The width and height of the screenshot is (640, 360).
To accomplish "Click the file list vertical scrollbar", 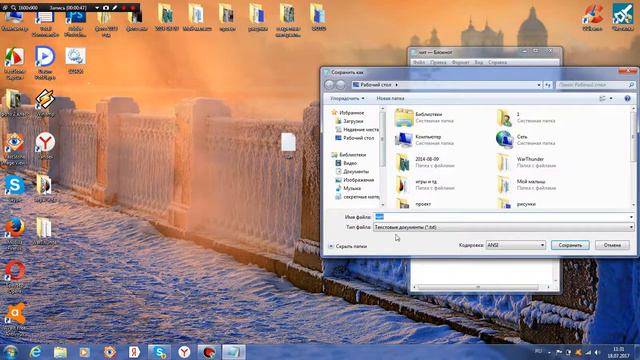I will tap(633, 157).
